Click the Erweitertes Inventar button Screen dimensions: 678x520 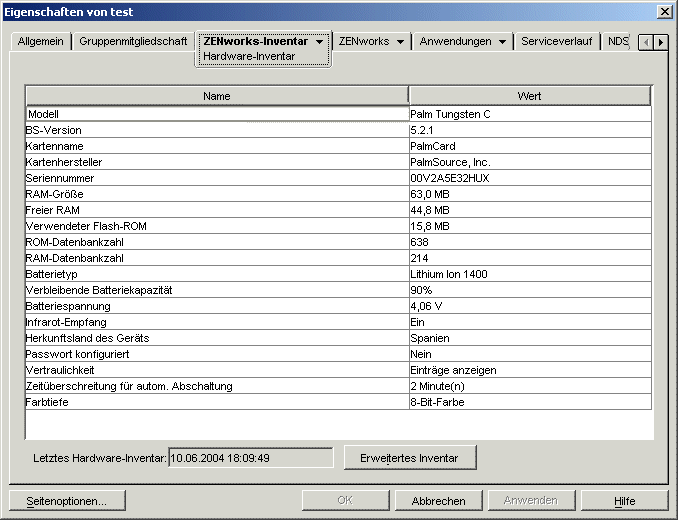coord(409,458)
